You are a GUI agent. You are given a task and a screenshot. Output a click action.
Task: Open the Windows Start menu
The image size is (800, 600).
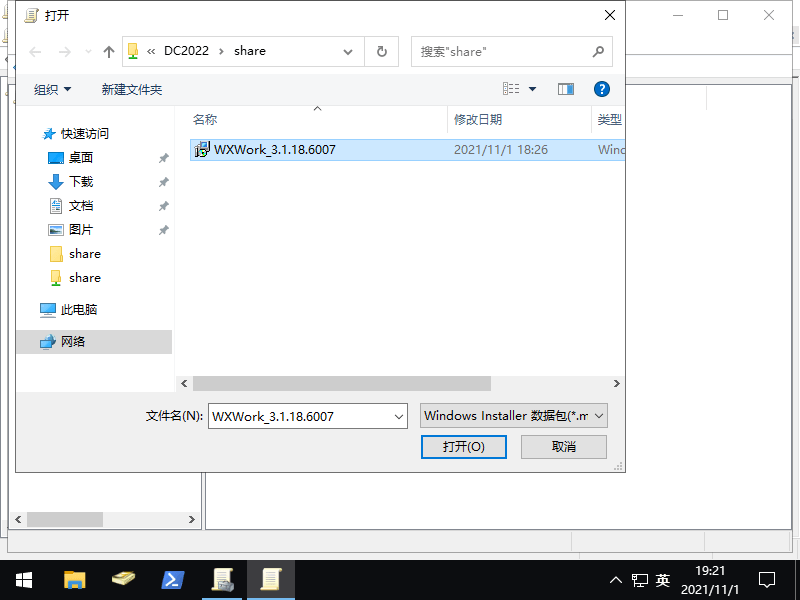[x=23, y=580]
